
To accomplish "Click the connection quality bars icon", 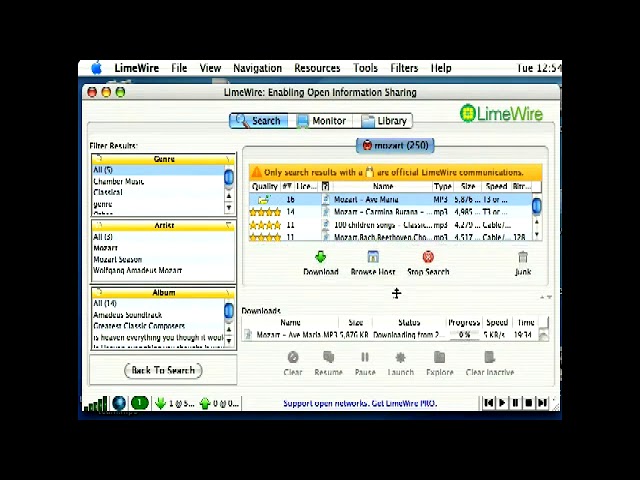I will [x=96, y=404].
